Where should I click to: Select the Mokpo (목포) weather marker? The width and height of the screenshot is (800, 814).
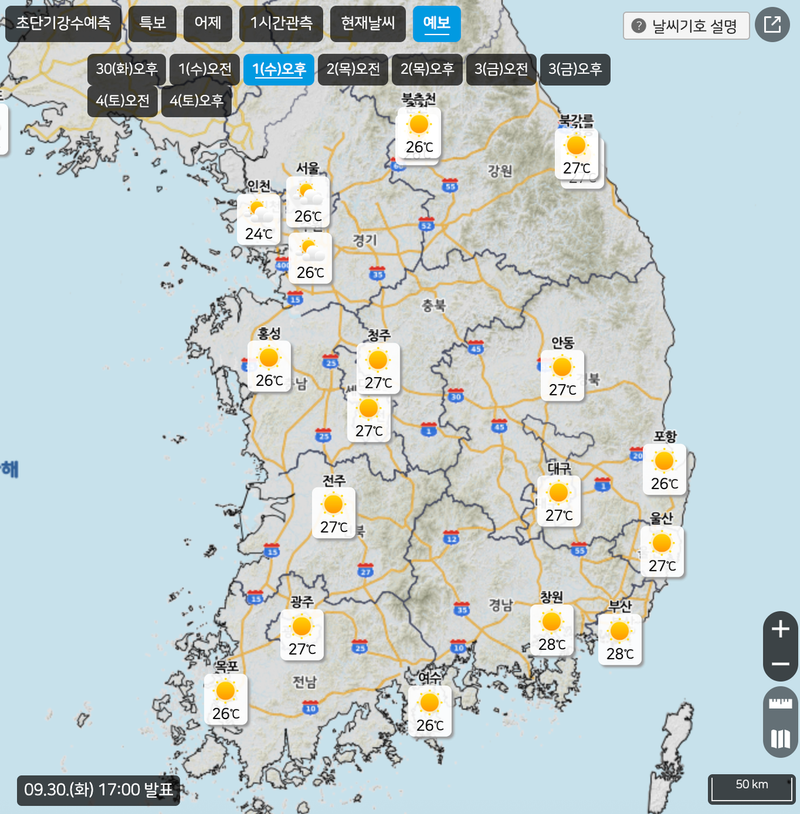point(226,691)
